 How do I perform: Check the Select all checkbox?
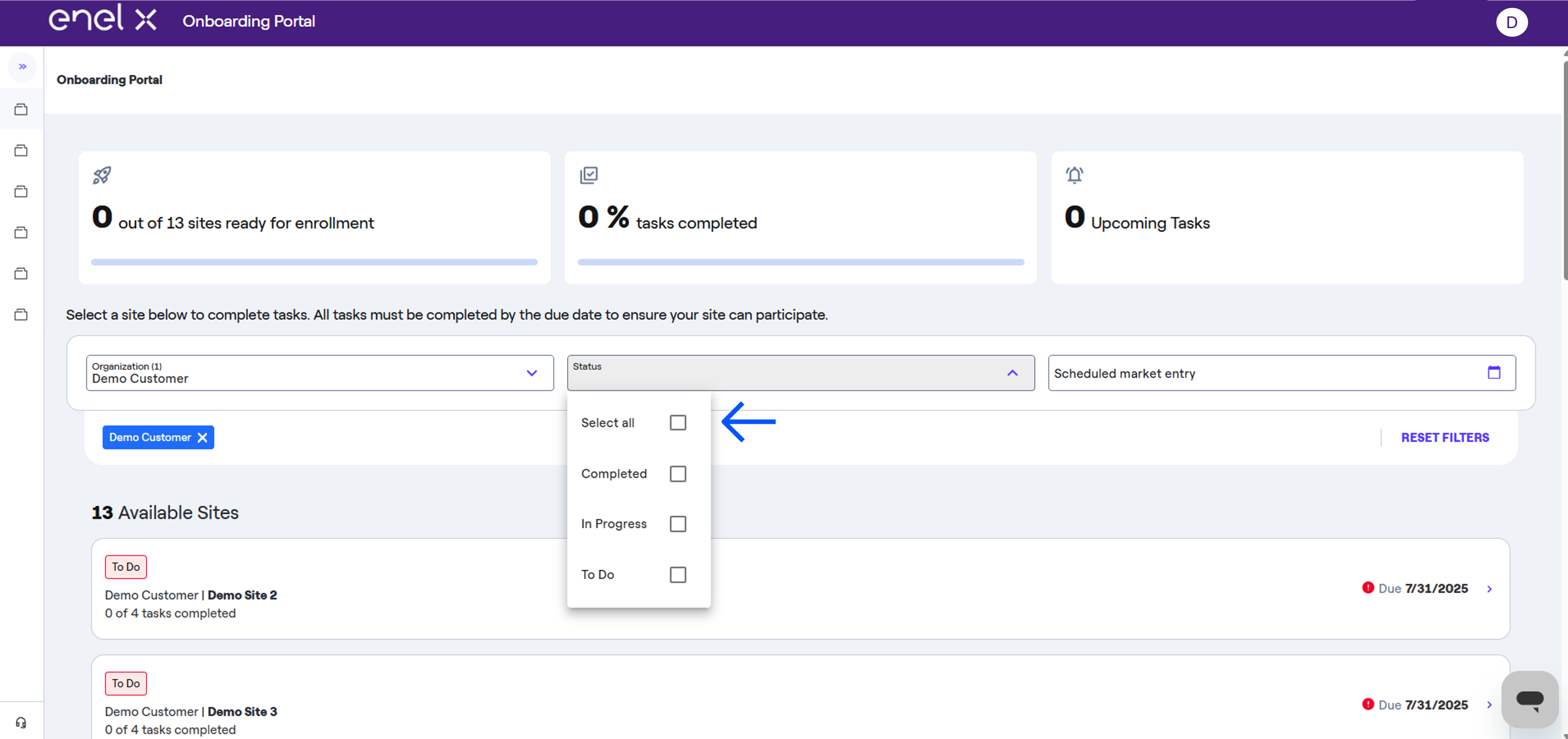click(x=677, y=422)
